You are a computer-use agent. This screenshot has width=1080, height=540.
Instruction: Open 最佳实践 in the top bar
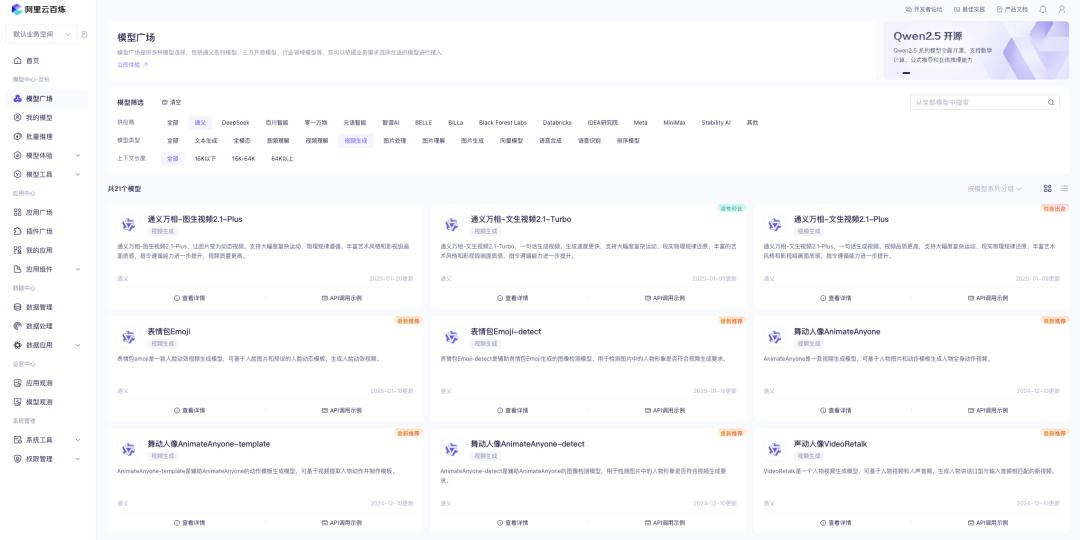970,10
